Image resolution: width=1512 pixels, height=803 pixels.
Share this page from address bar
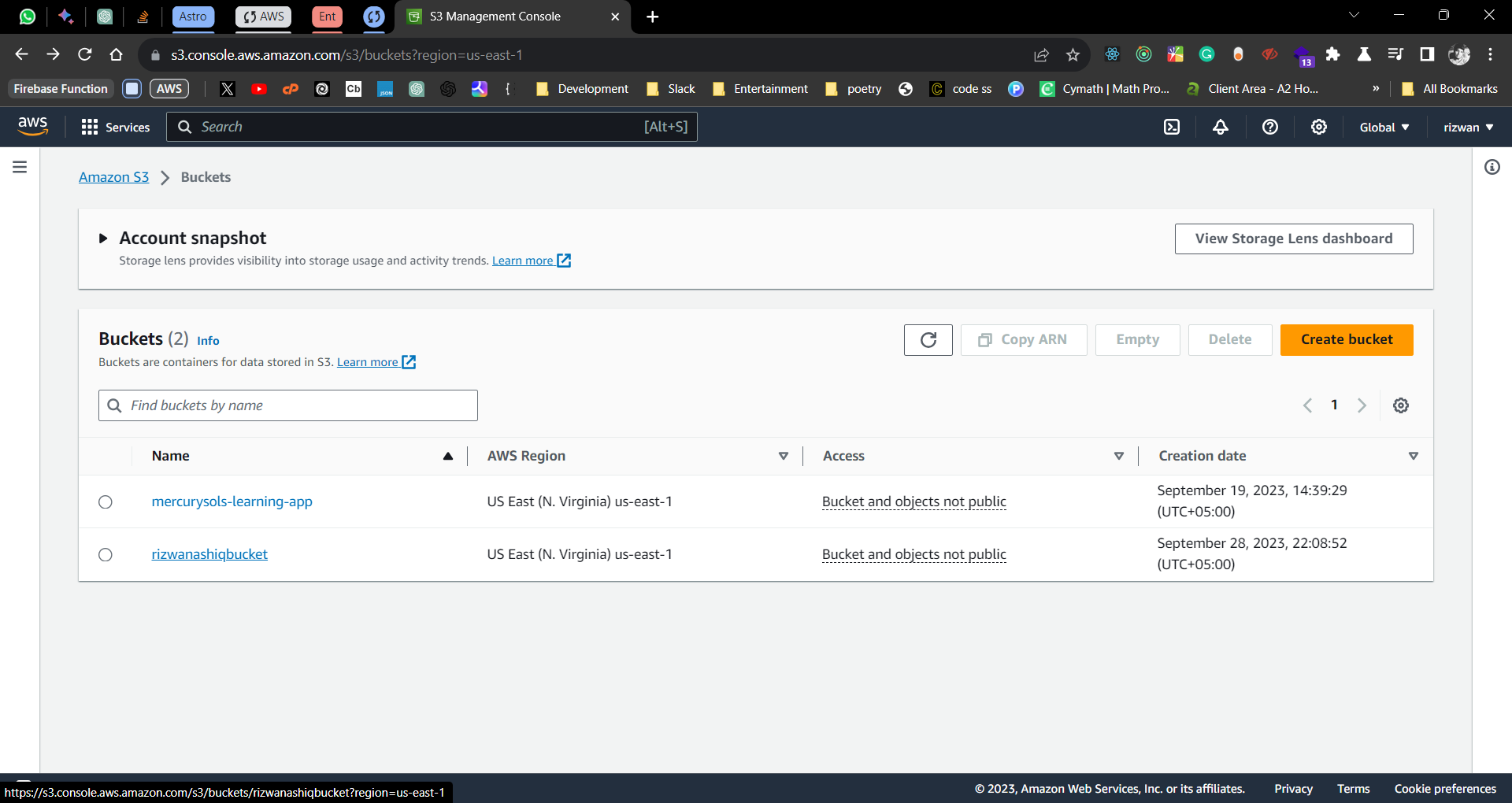click(x=1042, y=54)
